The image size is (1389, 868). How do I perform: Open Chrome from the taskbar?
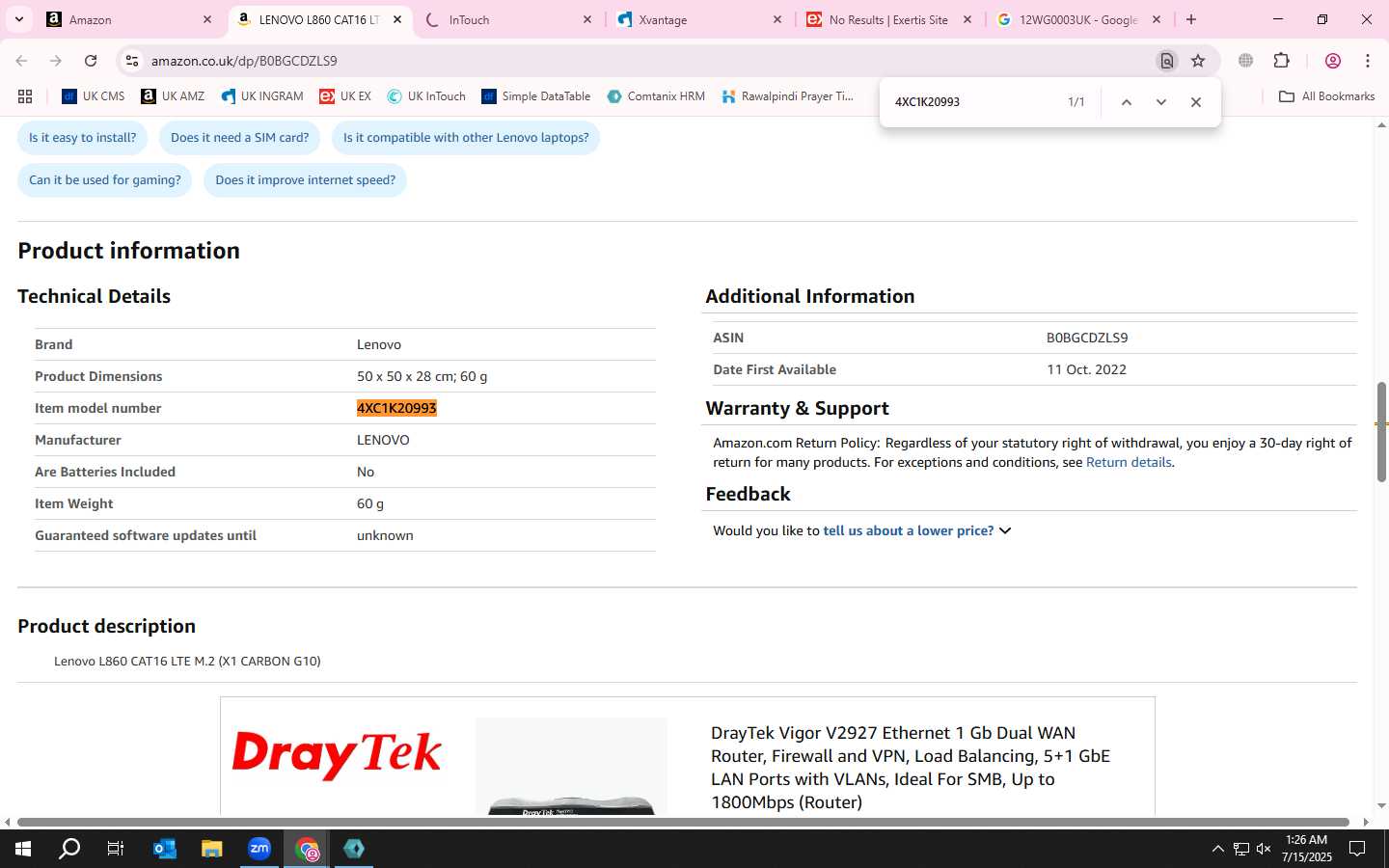click(307, 849)
